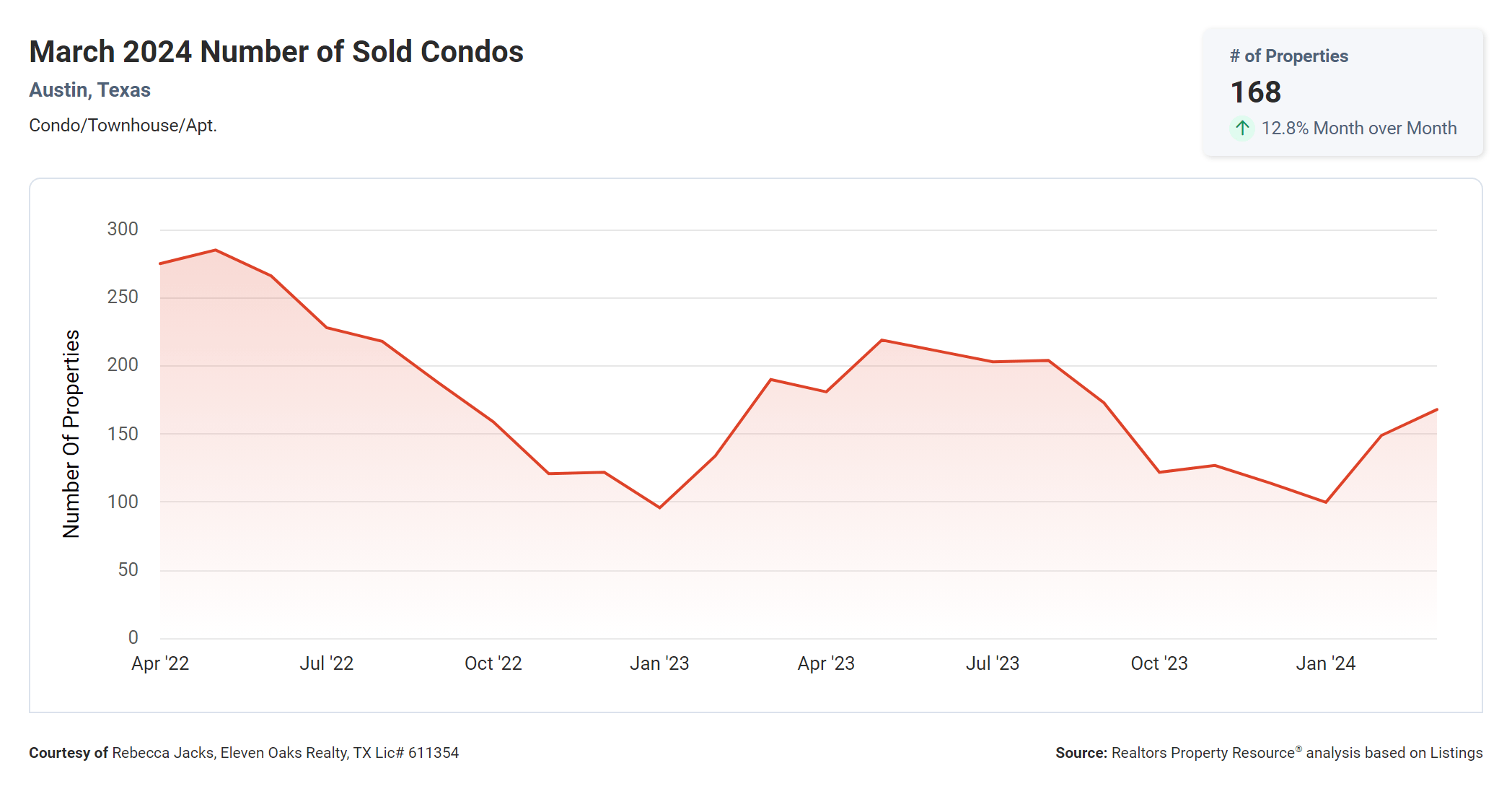The width and height of the screenshot is (1512, 794).
Task: Click the 168 properties count value
Action: click(x=1255, y=92)
